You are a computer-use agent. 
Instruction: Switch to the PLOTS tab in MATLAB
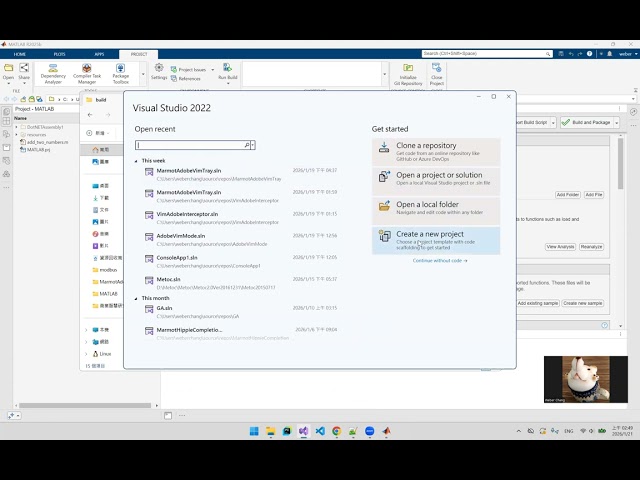click(x=59, y=54)
